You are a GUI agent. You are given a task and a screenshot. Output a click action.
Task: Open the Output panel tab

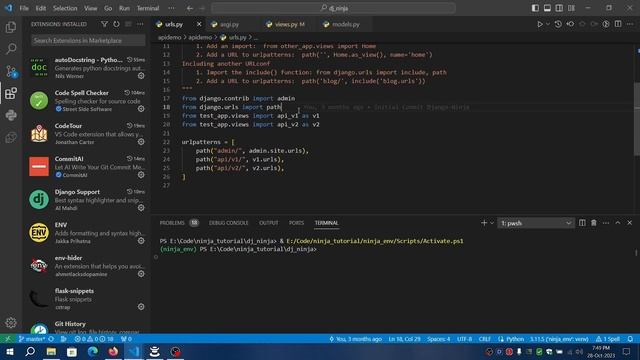point(269,223)
